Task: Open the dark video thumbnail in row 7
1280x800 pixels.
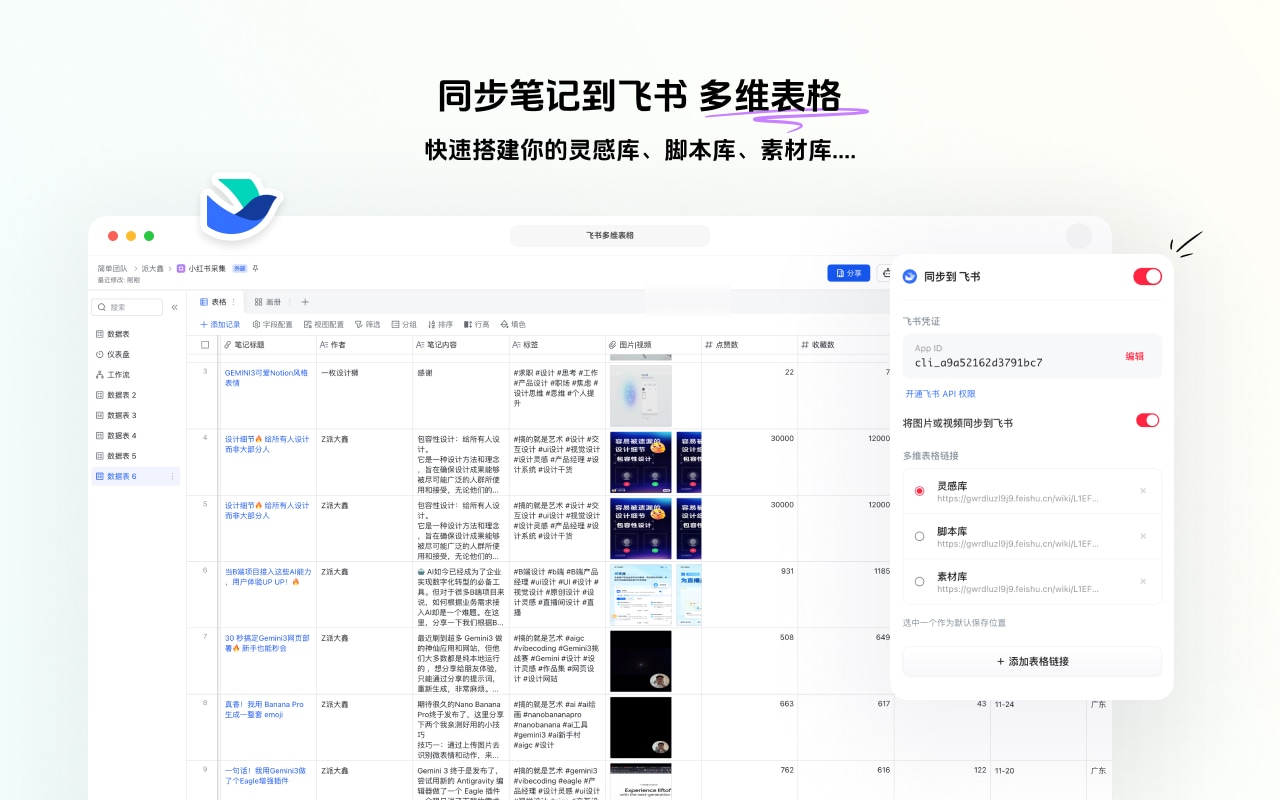Action: pyautogui.click(x=641, y=661)
